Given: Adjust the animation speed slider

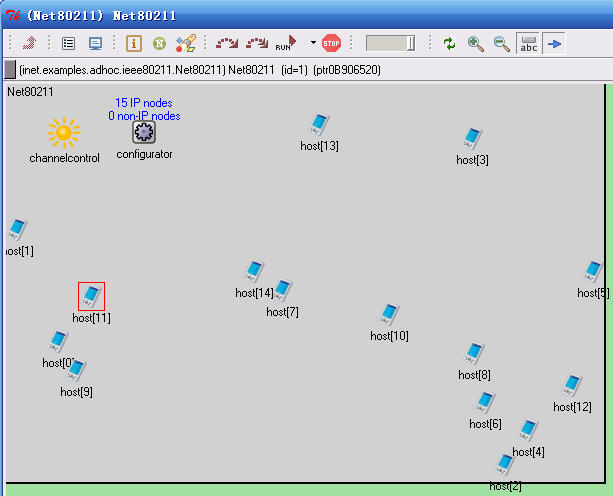Looking at the screenshot, I should click(x=390, y=43).
